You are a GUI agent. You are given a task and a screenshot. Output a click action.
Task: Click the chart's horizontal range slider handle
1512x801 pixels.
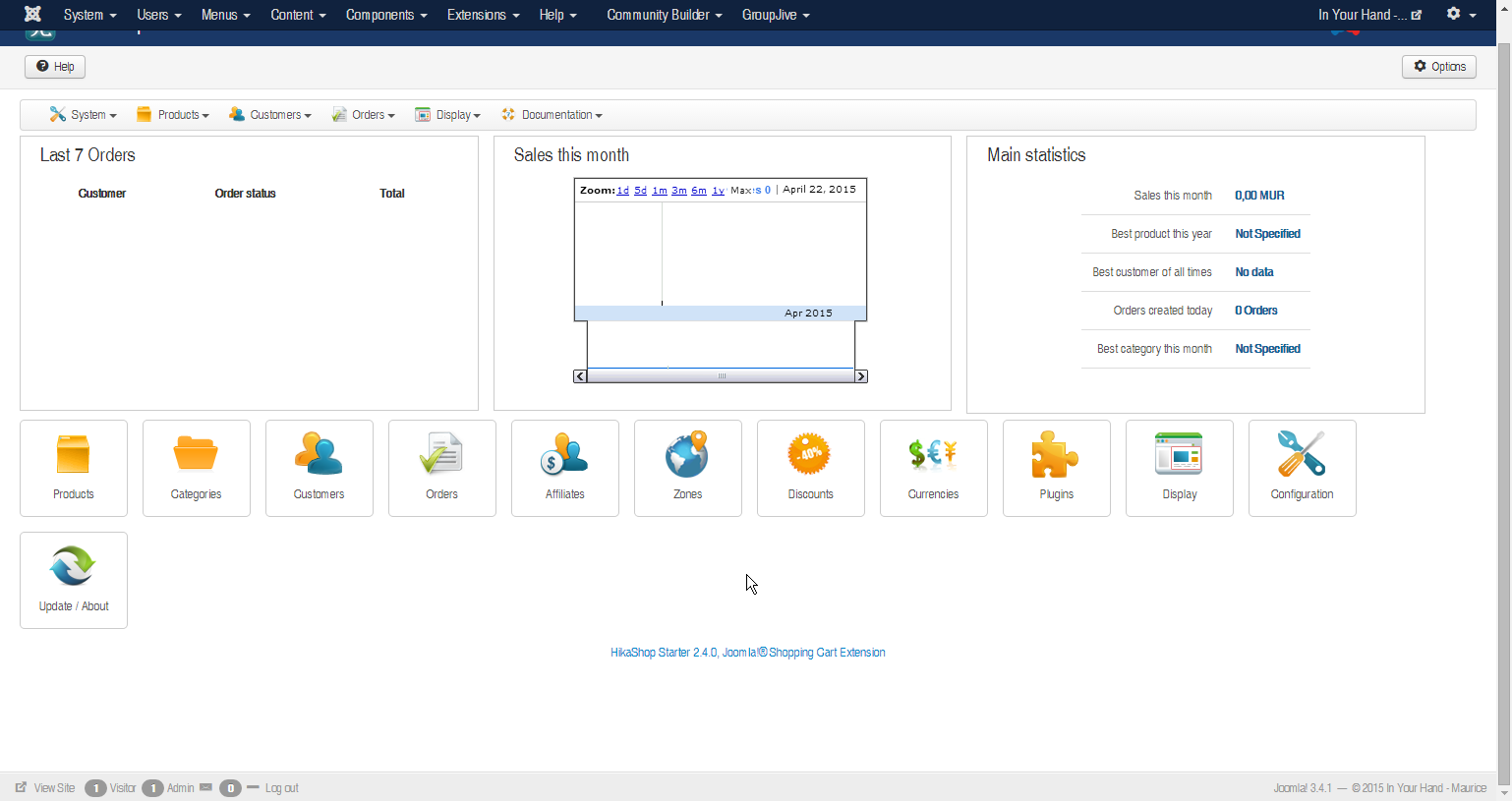tap(722, 376)
